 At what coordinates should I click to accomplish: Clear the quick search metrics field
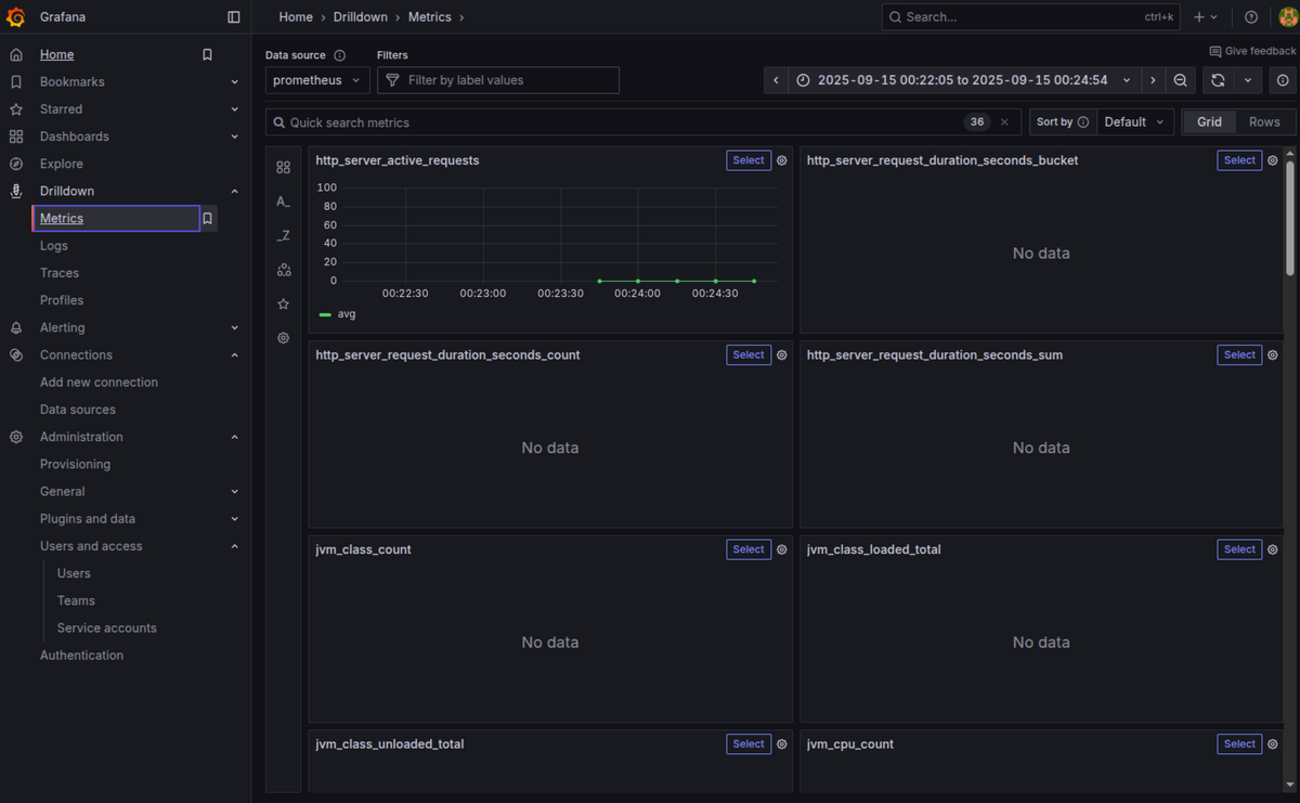coord(1005,122)
